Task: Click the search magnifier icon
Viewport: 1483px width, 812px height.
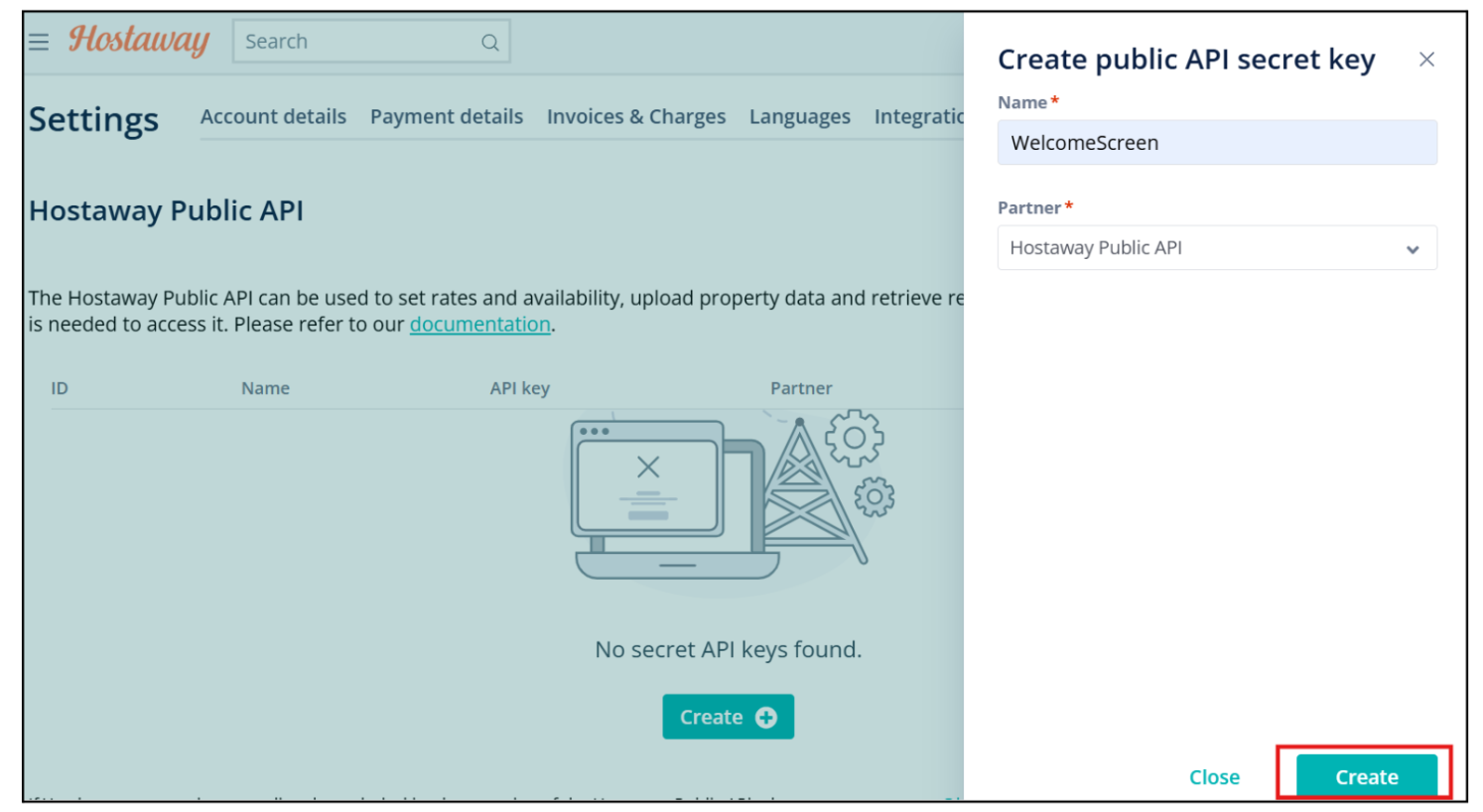Action: (489, 43)
